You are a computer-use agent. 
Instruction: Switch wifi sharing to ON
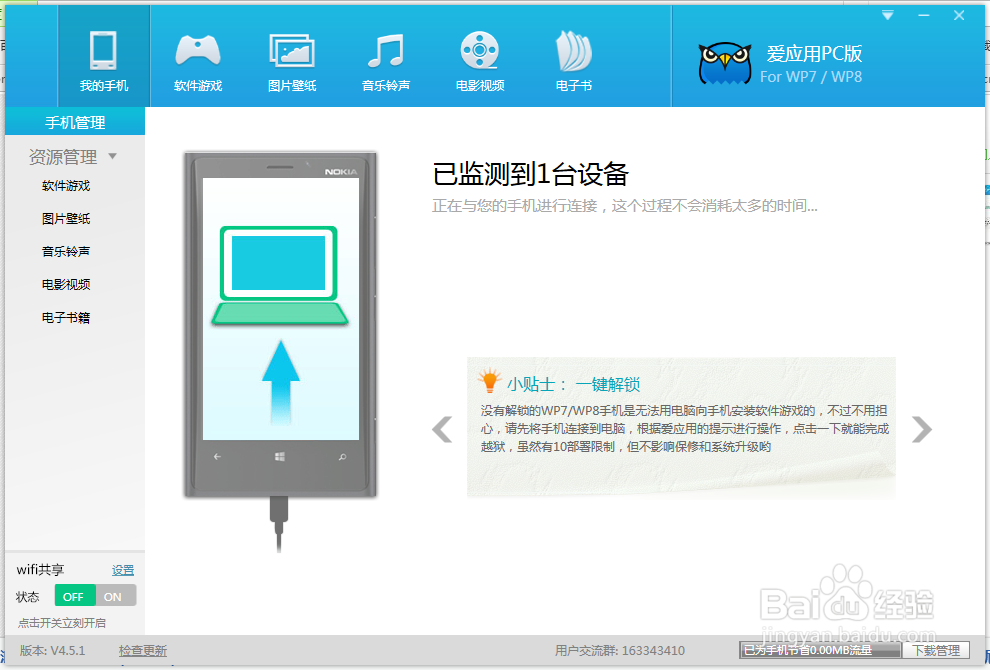pyautogui.click(x=115, y=596)
